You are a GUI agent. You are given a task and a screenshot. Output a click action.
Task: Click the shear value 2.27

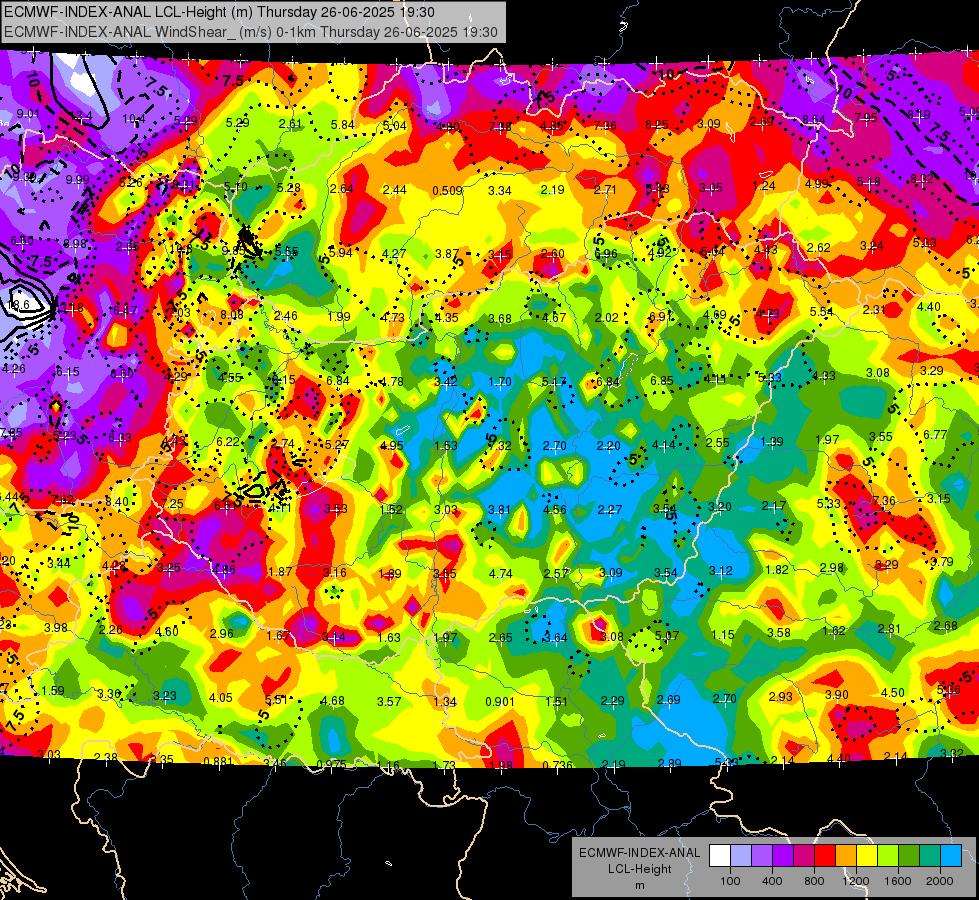tap(609, 510)
